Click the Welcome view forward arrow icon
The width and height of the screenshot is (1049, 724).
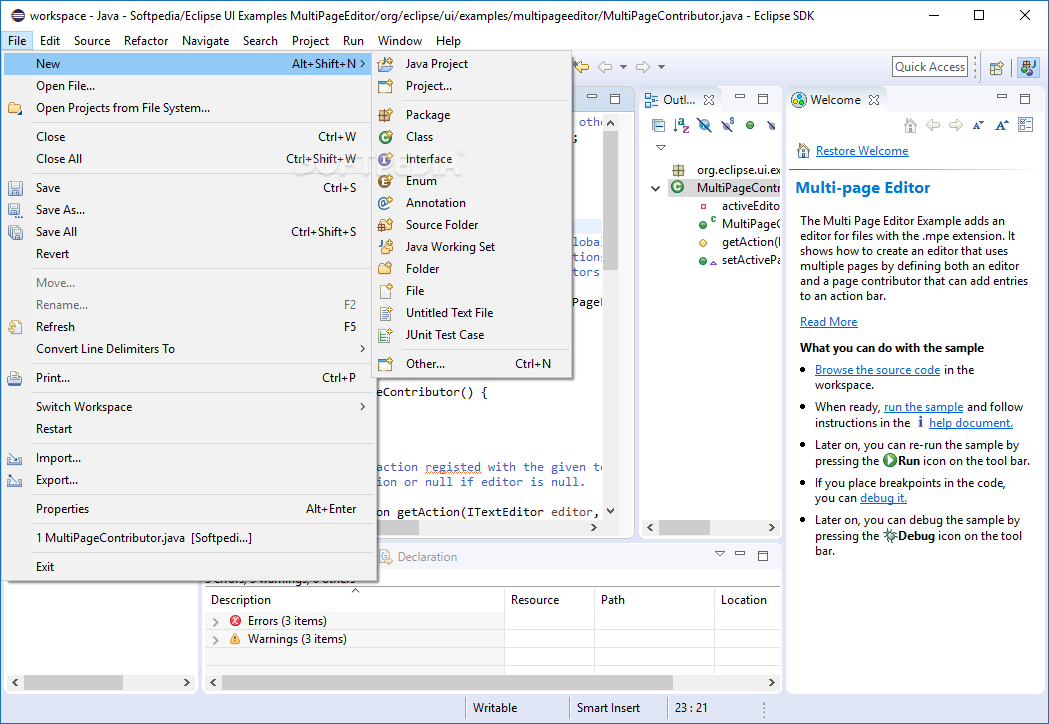click(955, 125)
